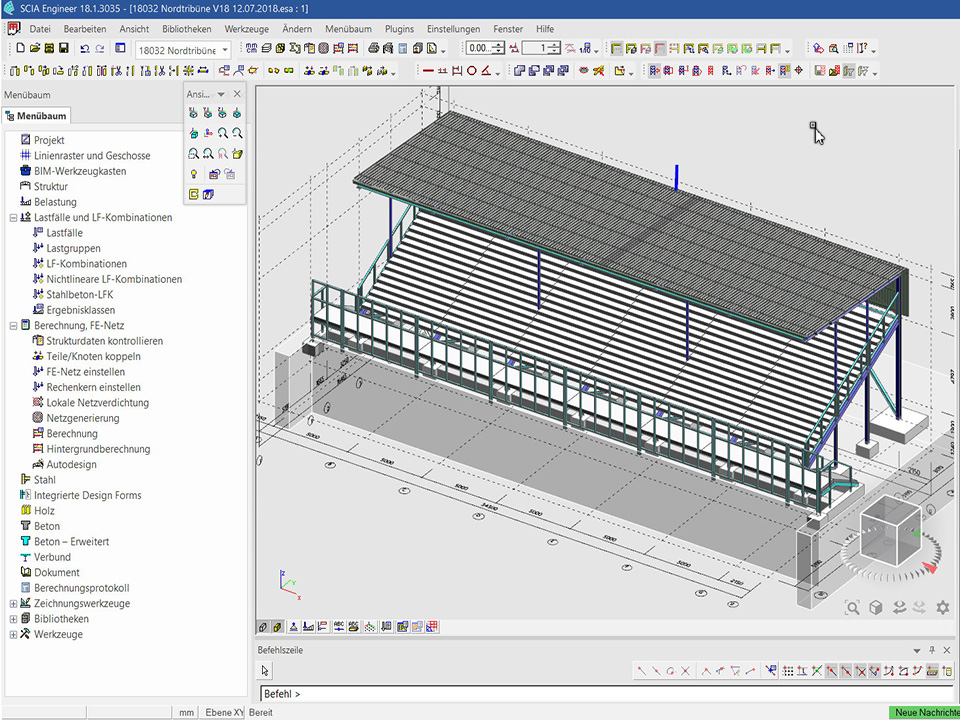Image resolution: width=960 pixels, height=720 pixels.
Task: Click the 'Neue Nachrichten' notification button
Action: pos(924,712)
